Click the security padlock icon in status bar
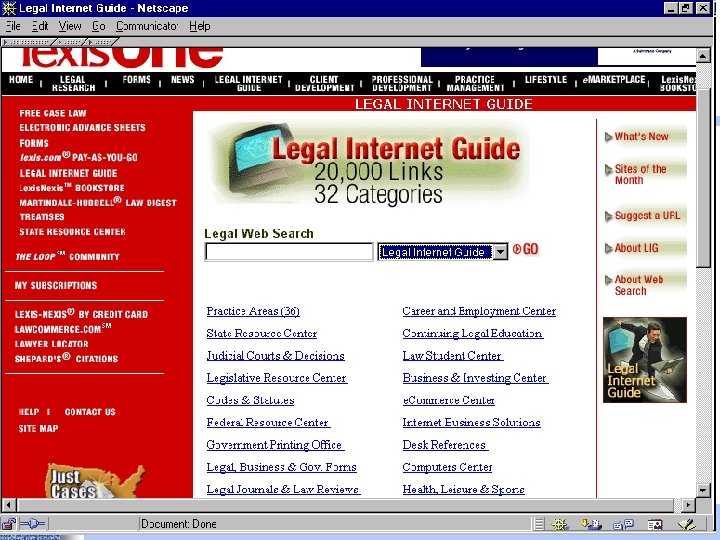 click(9, 523)
